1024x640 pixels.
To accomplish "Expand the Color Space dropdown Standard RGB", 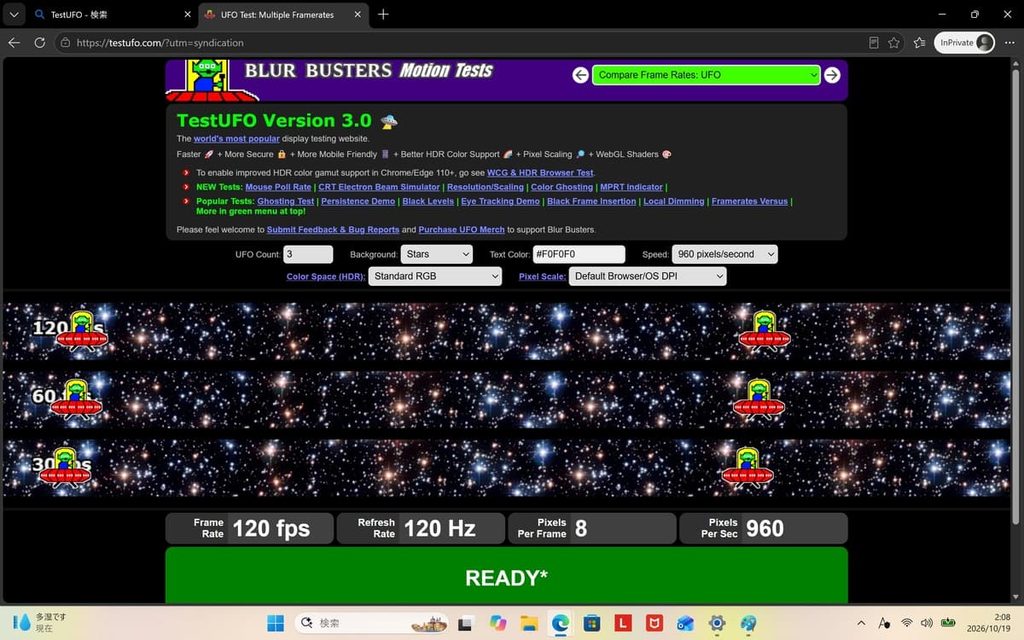I will click(x=435, y=276).
